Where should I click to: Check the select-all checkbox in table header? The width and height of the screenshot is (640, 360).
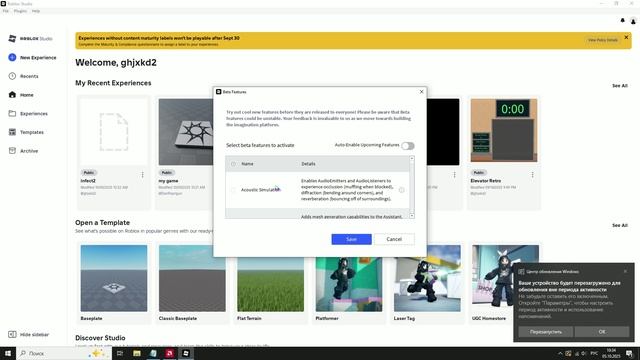tap(233, 164)
